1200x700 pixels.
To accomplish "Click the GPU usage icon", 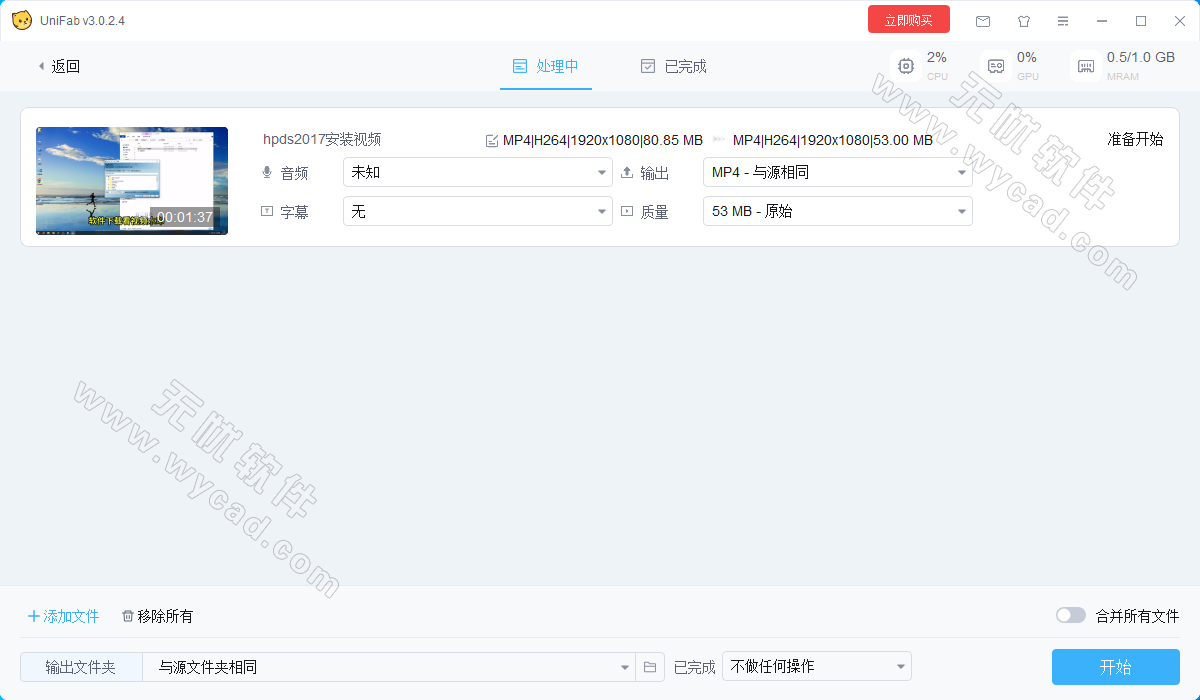I will click(996, 66).
